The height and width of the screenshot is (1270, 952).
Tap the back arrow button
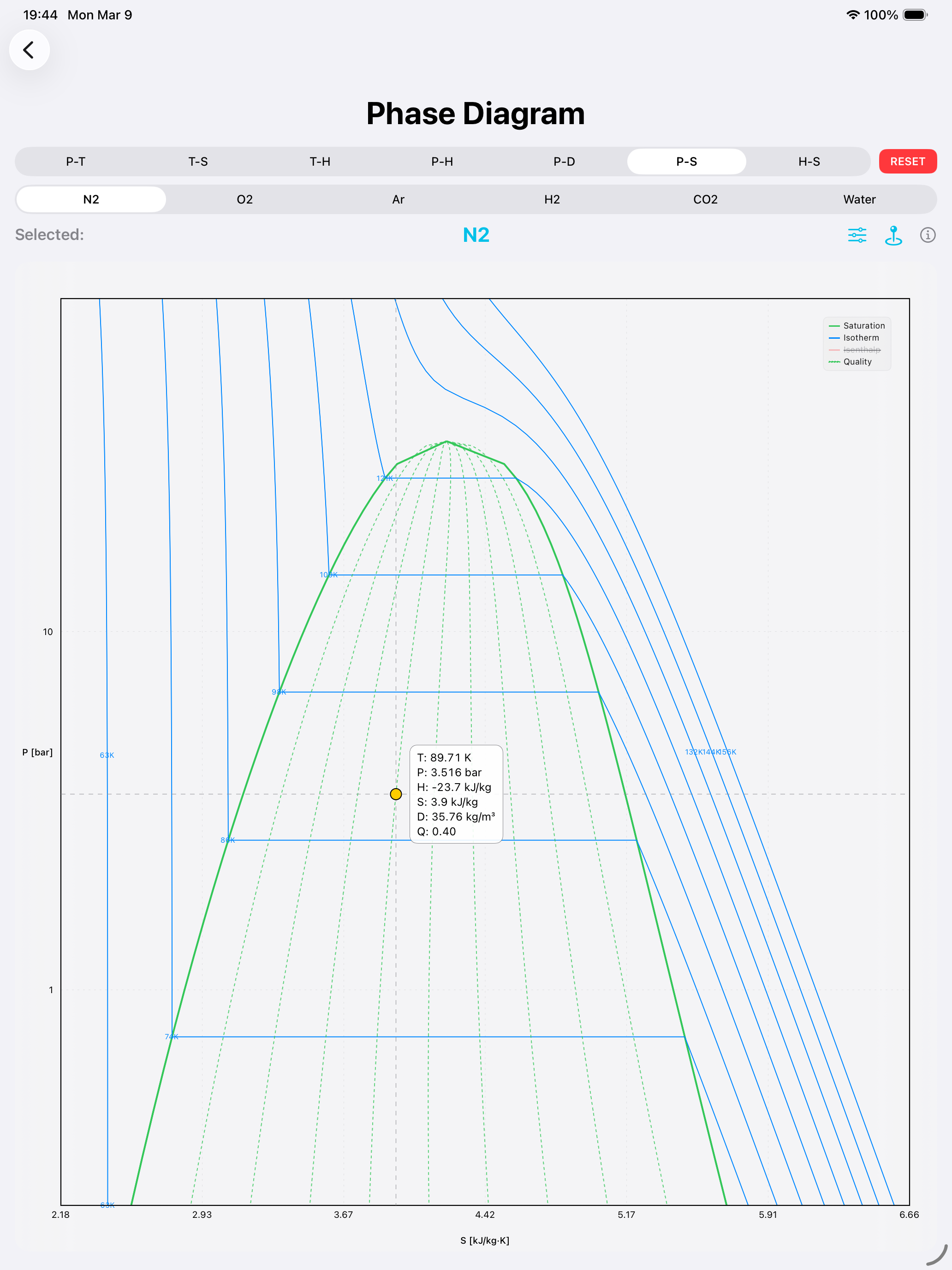29,50
